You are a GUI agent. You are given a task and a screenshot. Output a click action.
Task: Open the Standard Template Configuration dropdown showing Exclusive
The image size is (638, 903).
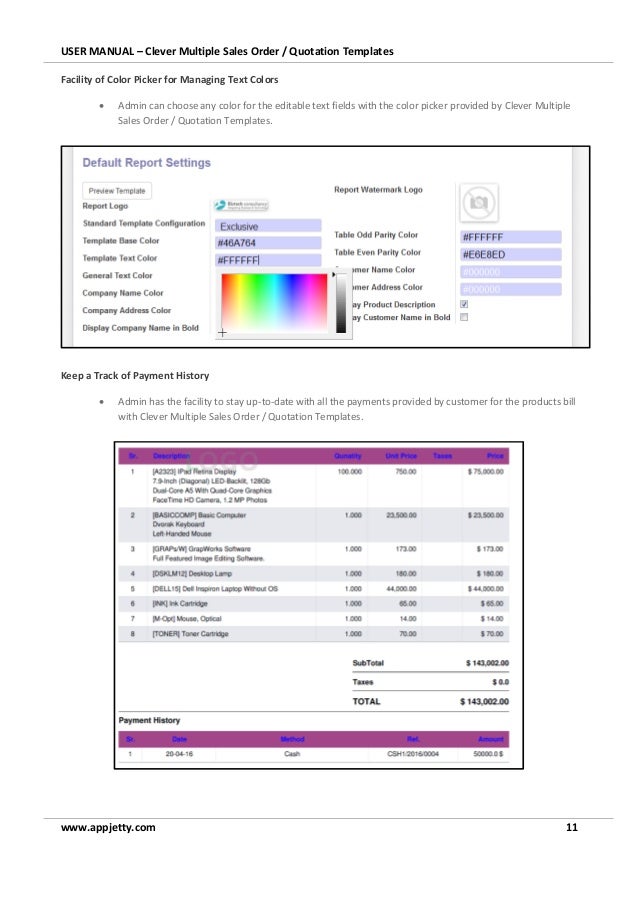(268, 226)
